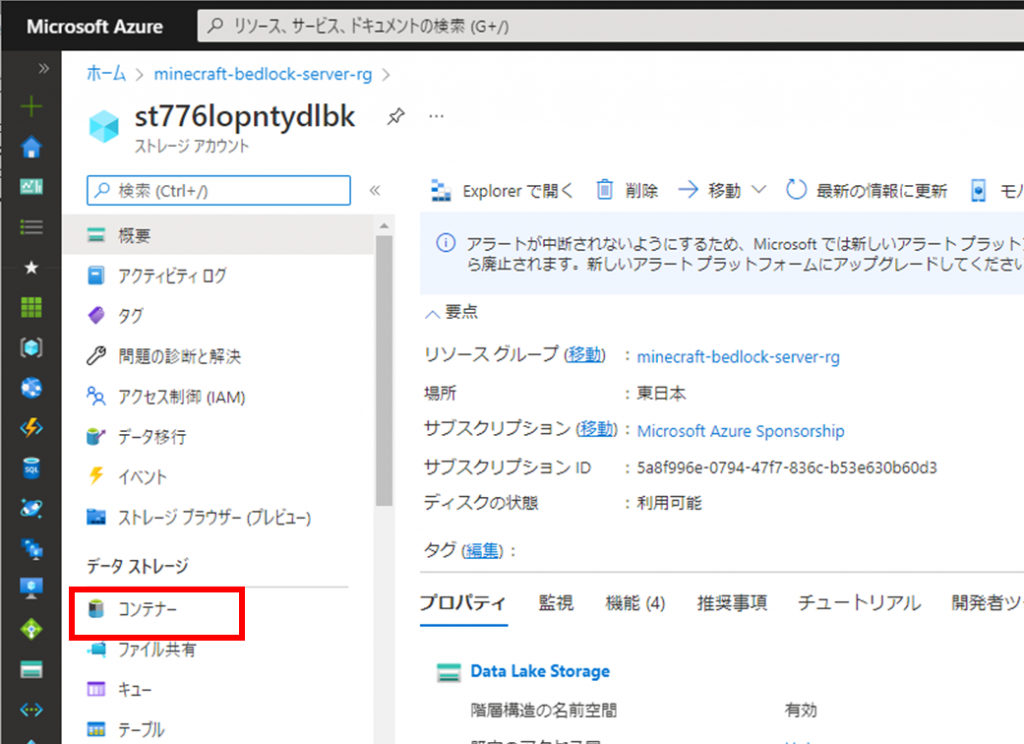The width and height of the screenshot is (1024, 744).
Task: Open minecraft-bedlock-server-rg resource group value link
Action: [x=739, y=357]
